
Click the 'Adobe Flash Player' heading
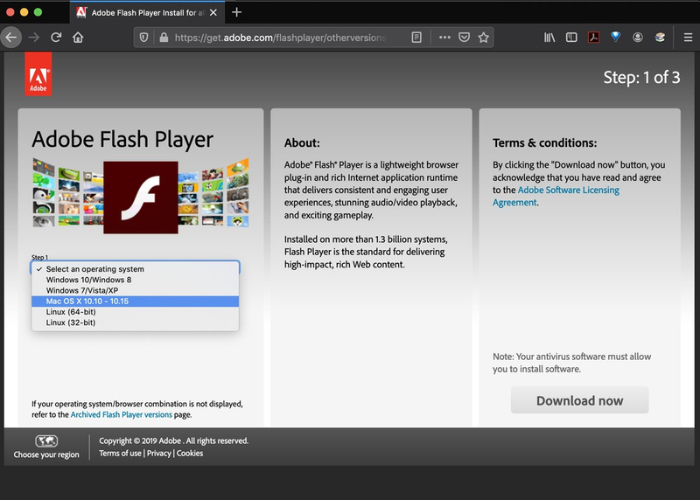[x=122, y=139]
